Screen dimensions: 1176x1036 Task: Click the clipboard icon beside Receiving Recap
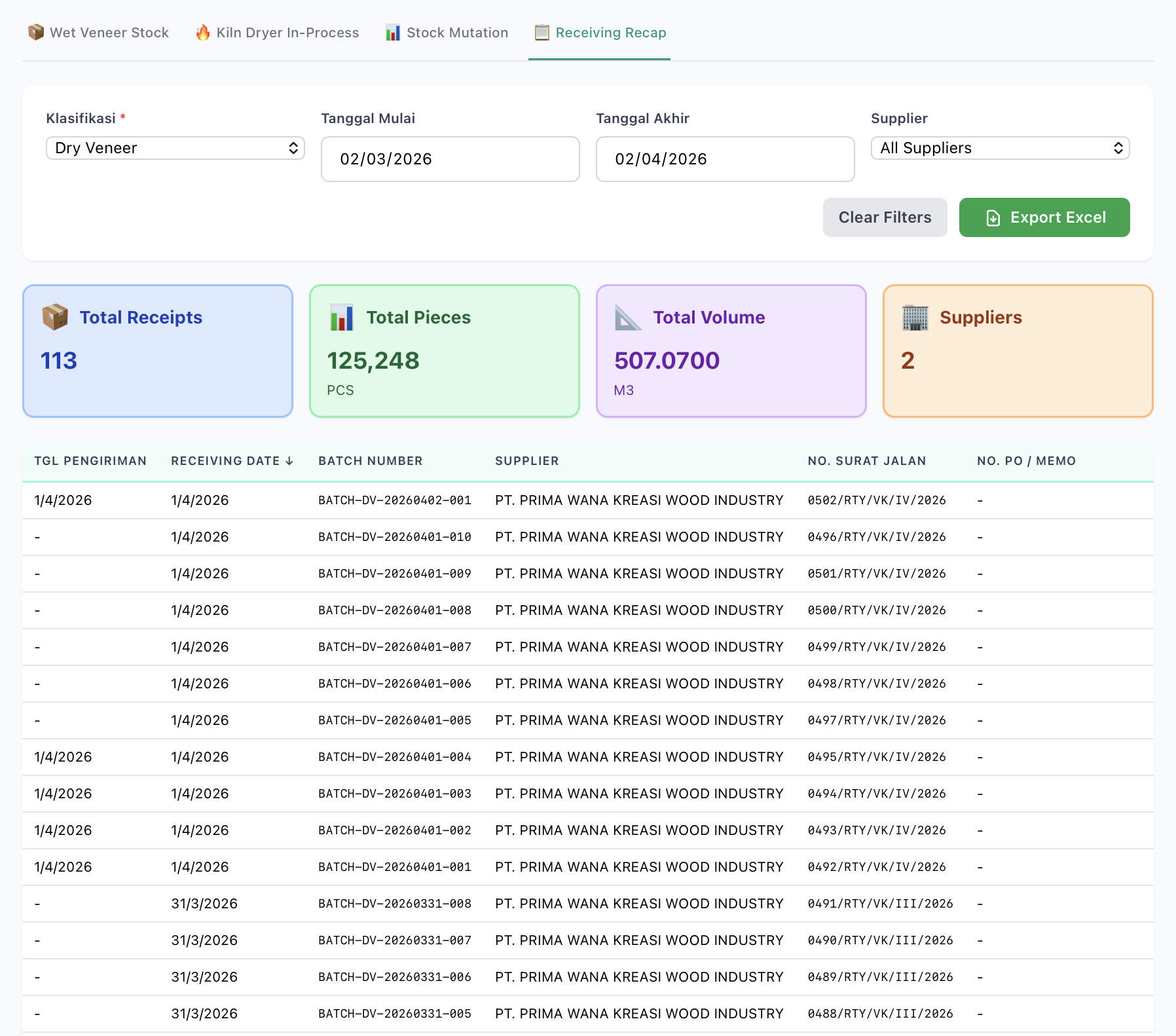click(542, 32)
